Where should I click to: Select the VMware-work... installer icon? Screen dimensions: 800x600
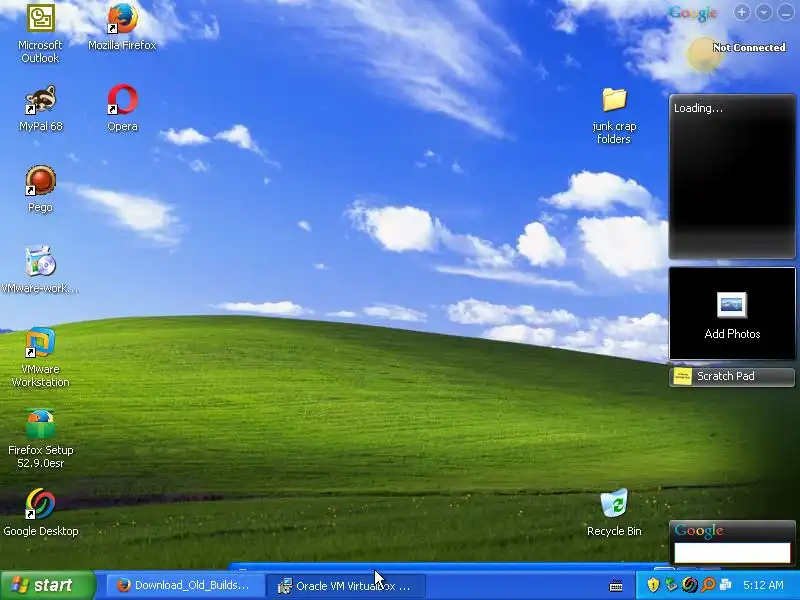pyautogui.click(x=40, y=270)
